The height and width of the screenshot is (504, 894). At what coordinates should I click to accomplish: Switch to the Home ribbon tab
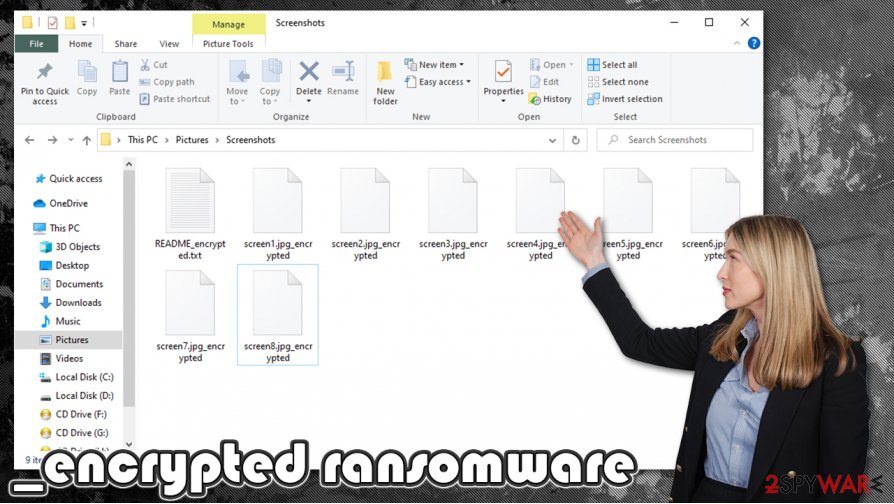[x=80, y=44]
